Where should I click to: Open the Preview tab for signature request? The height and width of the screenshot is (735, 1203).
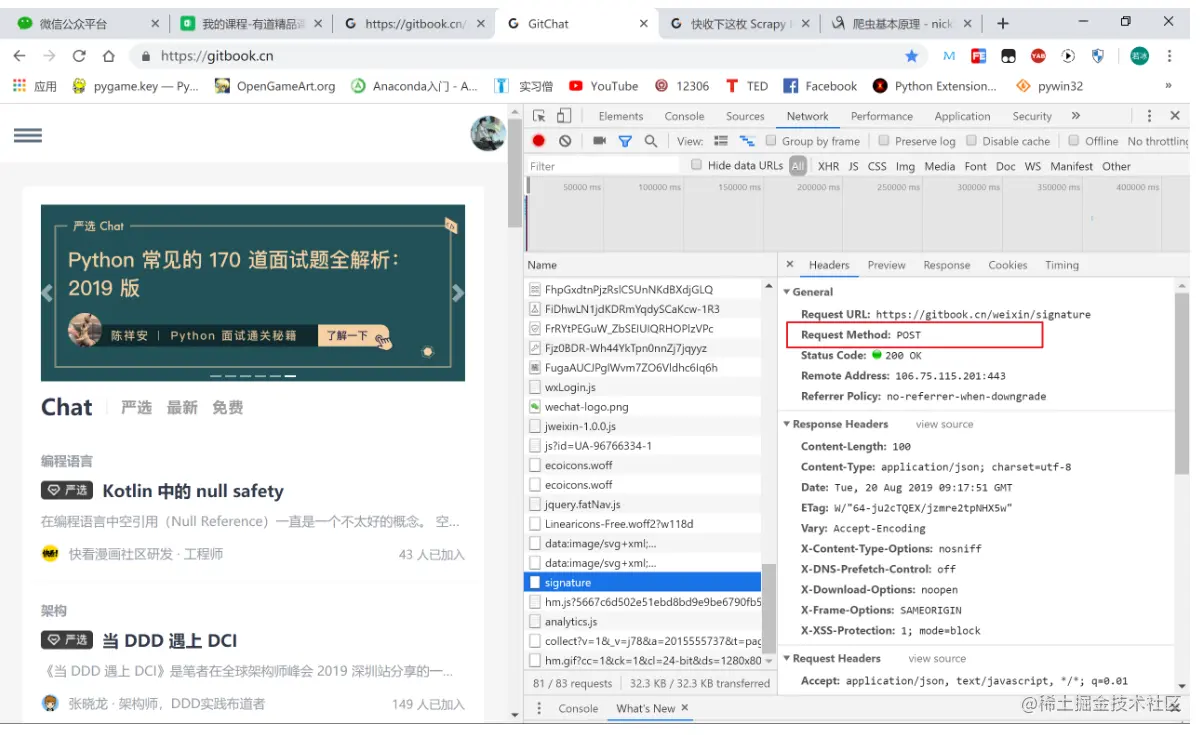click(886, 265)
